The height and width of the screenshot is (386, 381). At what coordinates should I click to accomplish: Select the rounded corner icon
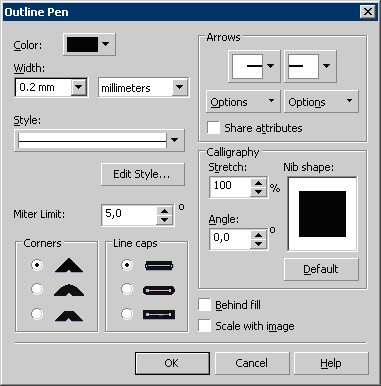(69, 290)
